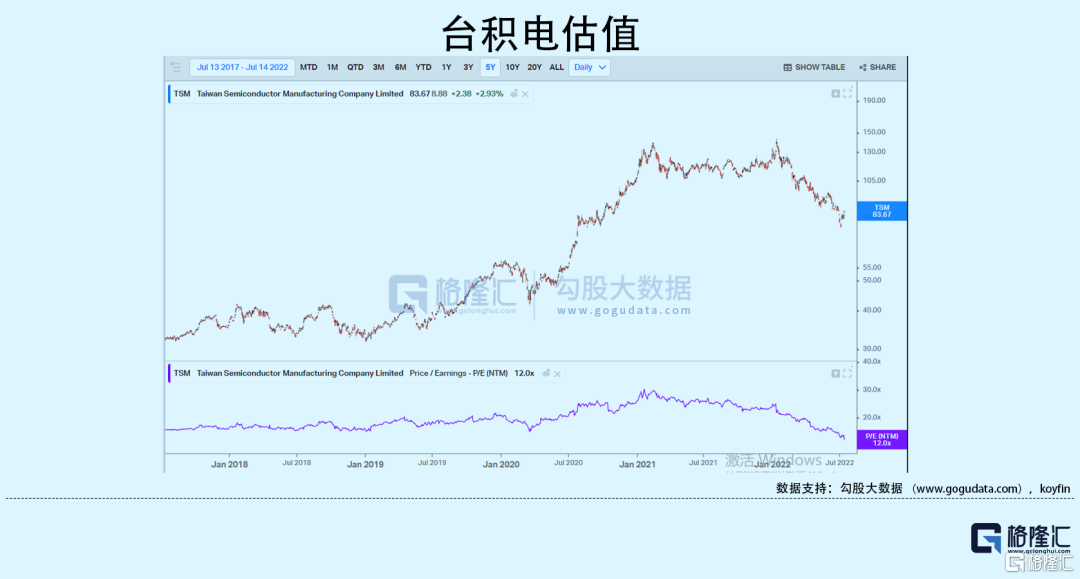The image size is (1080, 579).
Task: Click the SHOW TABLE button
Action: [x=814, y=68]
